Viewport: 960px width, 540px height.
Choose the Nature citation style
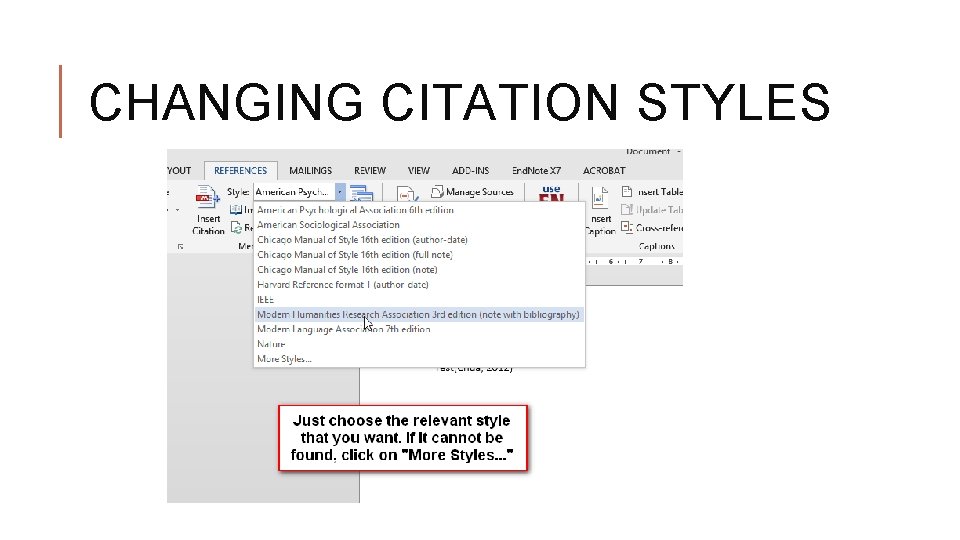point(419,344)
